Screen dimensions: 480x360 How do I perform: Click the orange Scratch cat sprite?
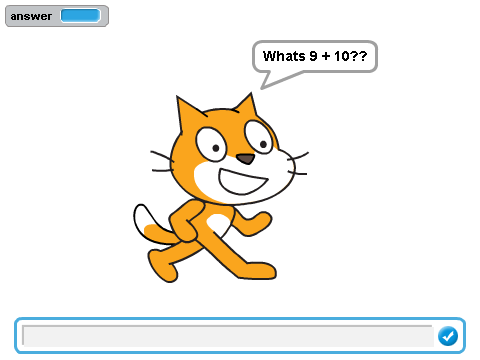coord(221,188)
